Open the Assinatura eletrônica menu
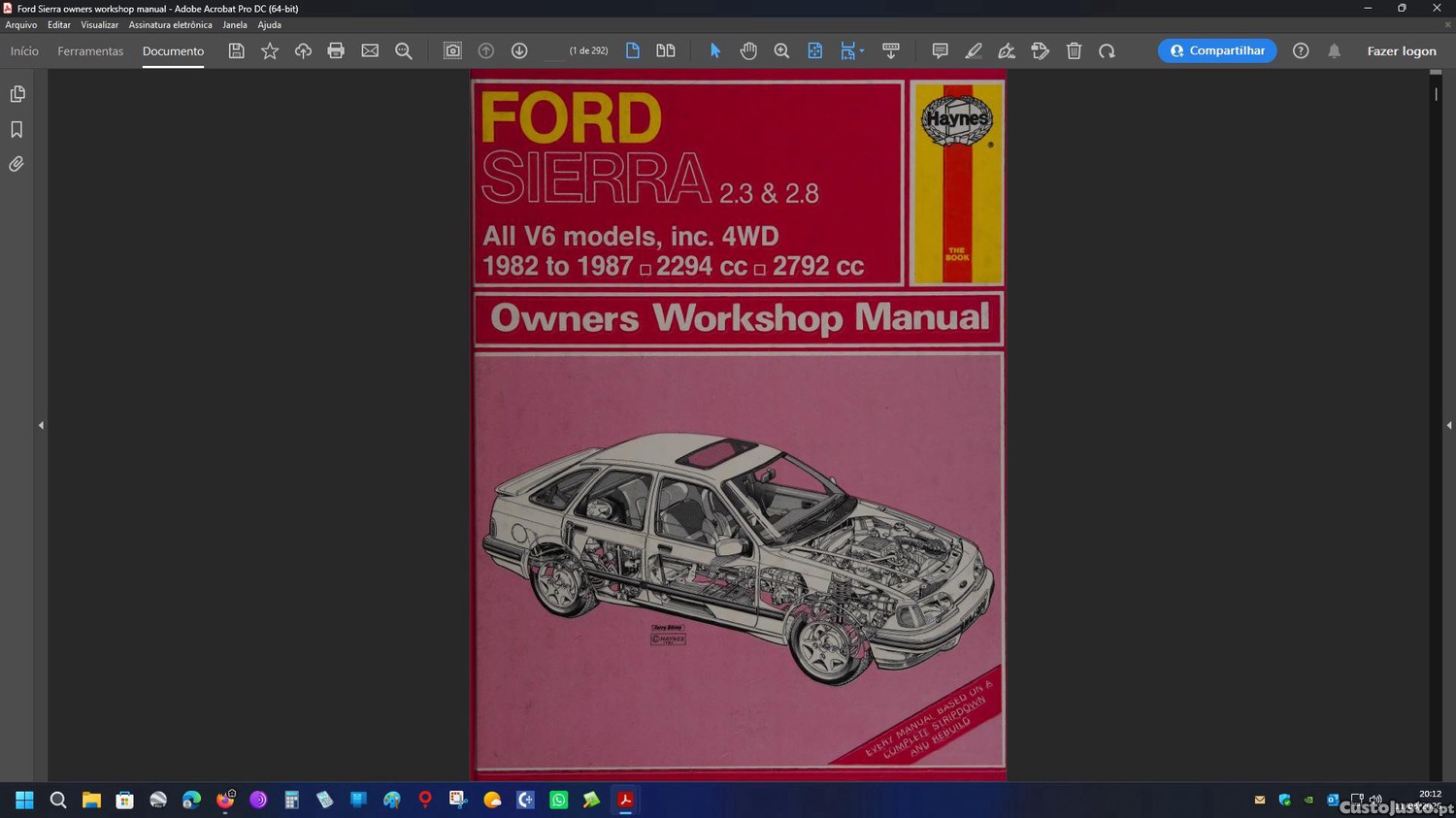Viewport: 1456px width, 818px height. pos(170,25)
